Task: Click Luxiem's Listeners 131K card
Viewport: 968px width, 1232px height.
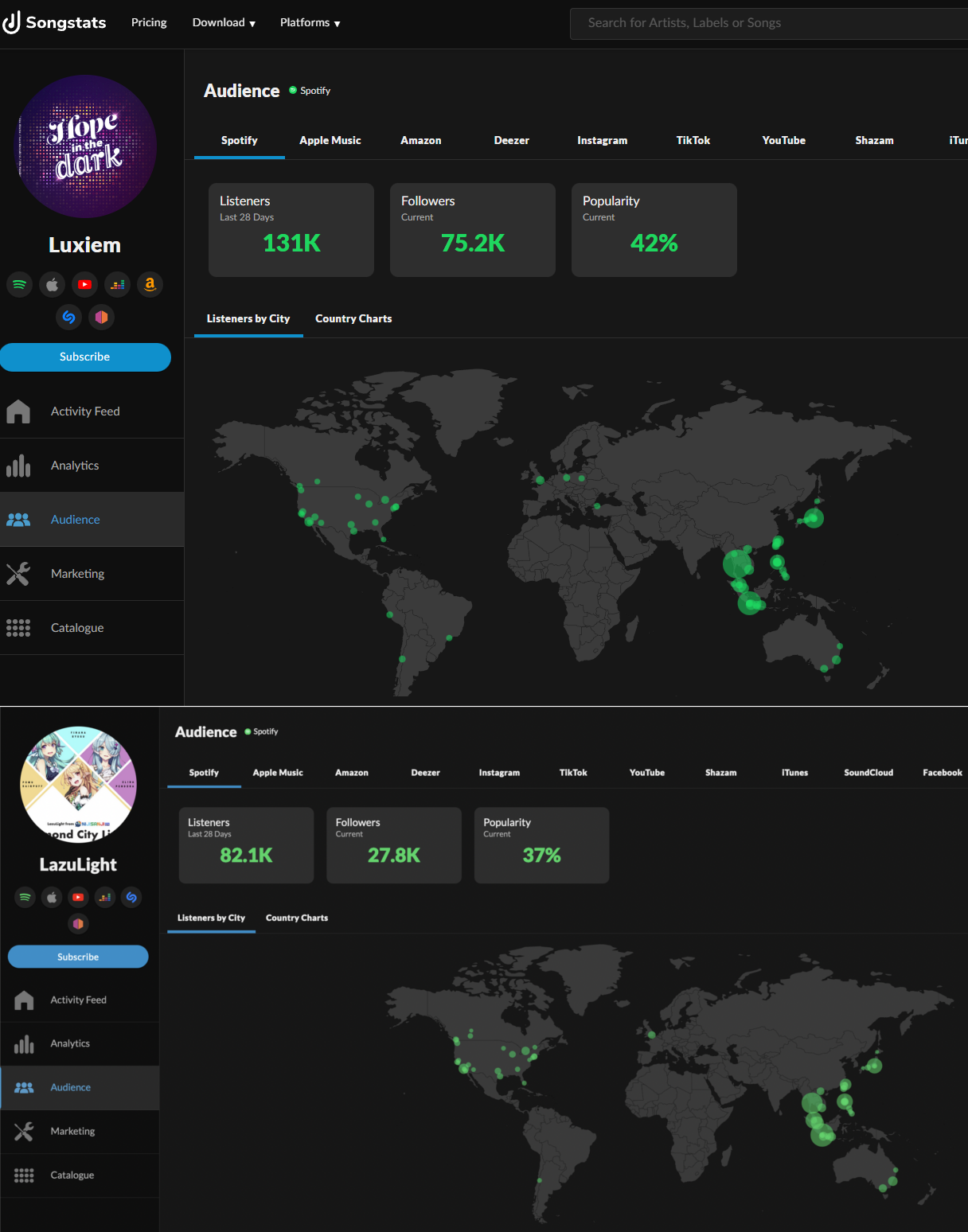Action: pos(291,230)
